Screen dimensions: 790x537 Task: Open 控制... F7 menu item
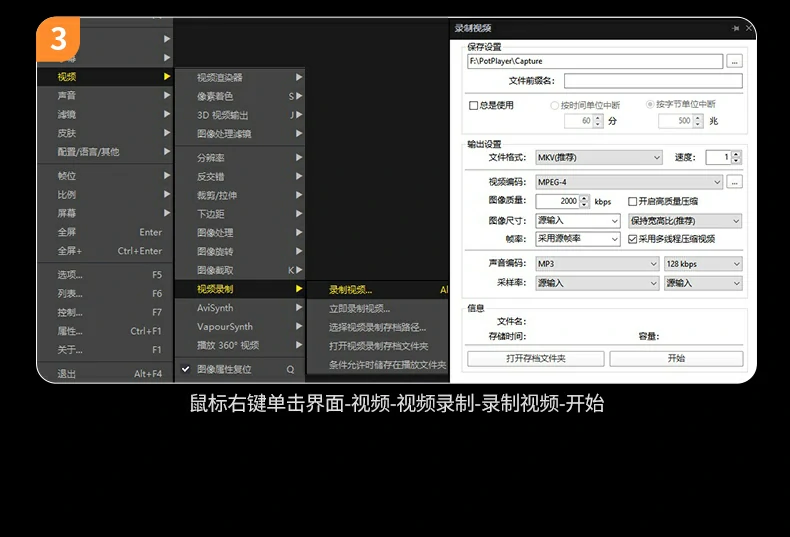(105, 312)
